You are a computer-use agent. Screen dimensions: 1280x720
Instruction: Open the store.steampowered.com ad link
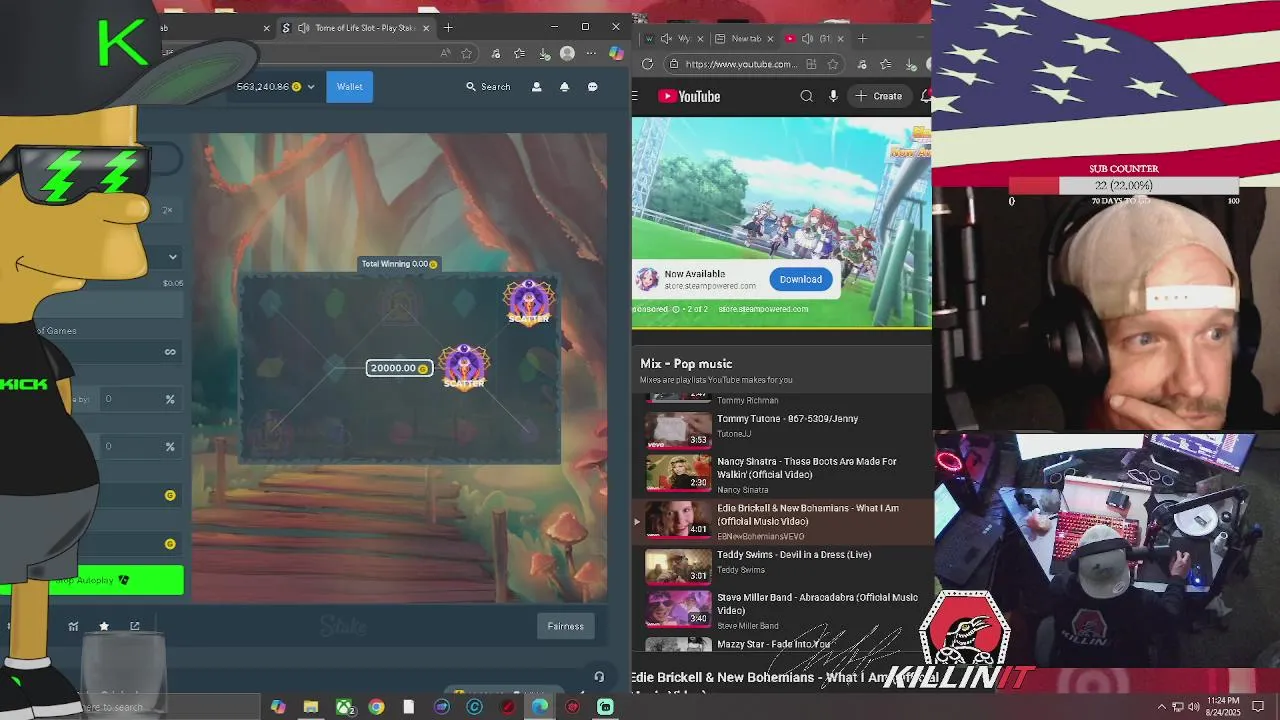tap(763, 309)
